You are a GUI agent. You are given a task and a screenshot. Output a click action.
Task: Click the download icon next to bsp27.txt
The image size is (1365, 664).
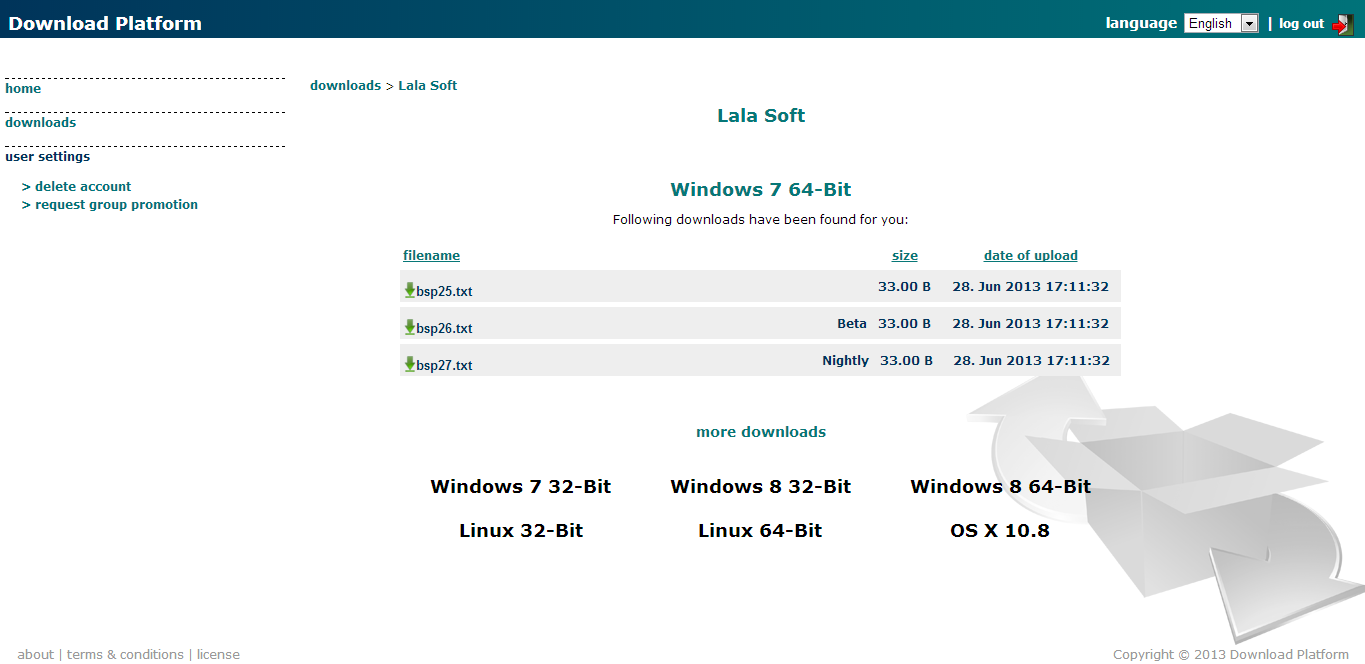[409, 364]
